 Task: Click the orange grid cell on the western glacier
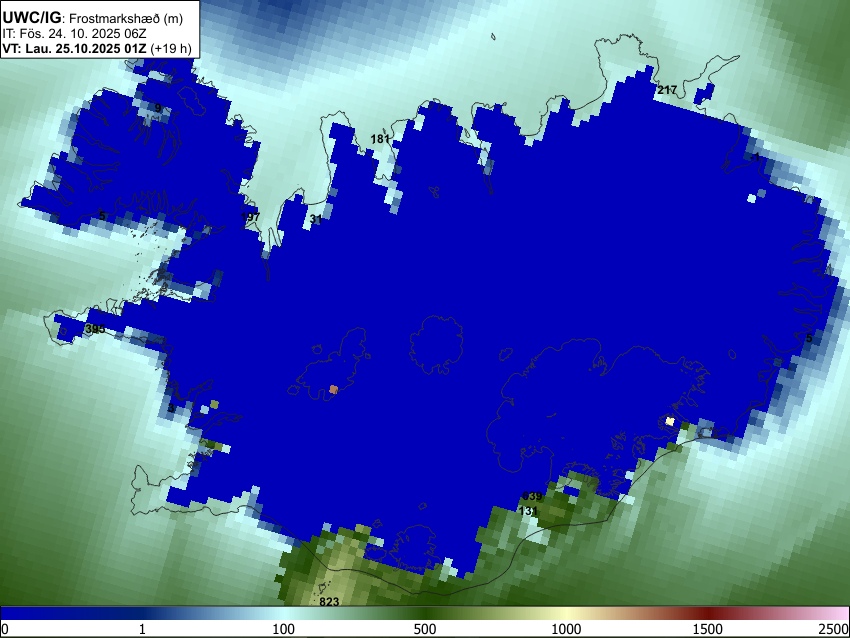(x=333, y=389)
